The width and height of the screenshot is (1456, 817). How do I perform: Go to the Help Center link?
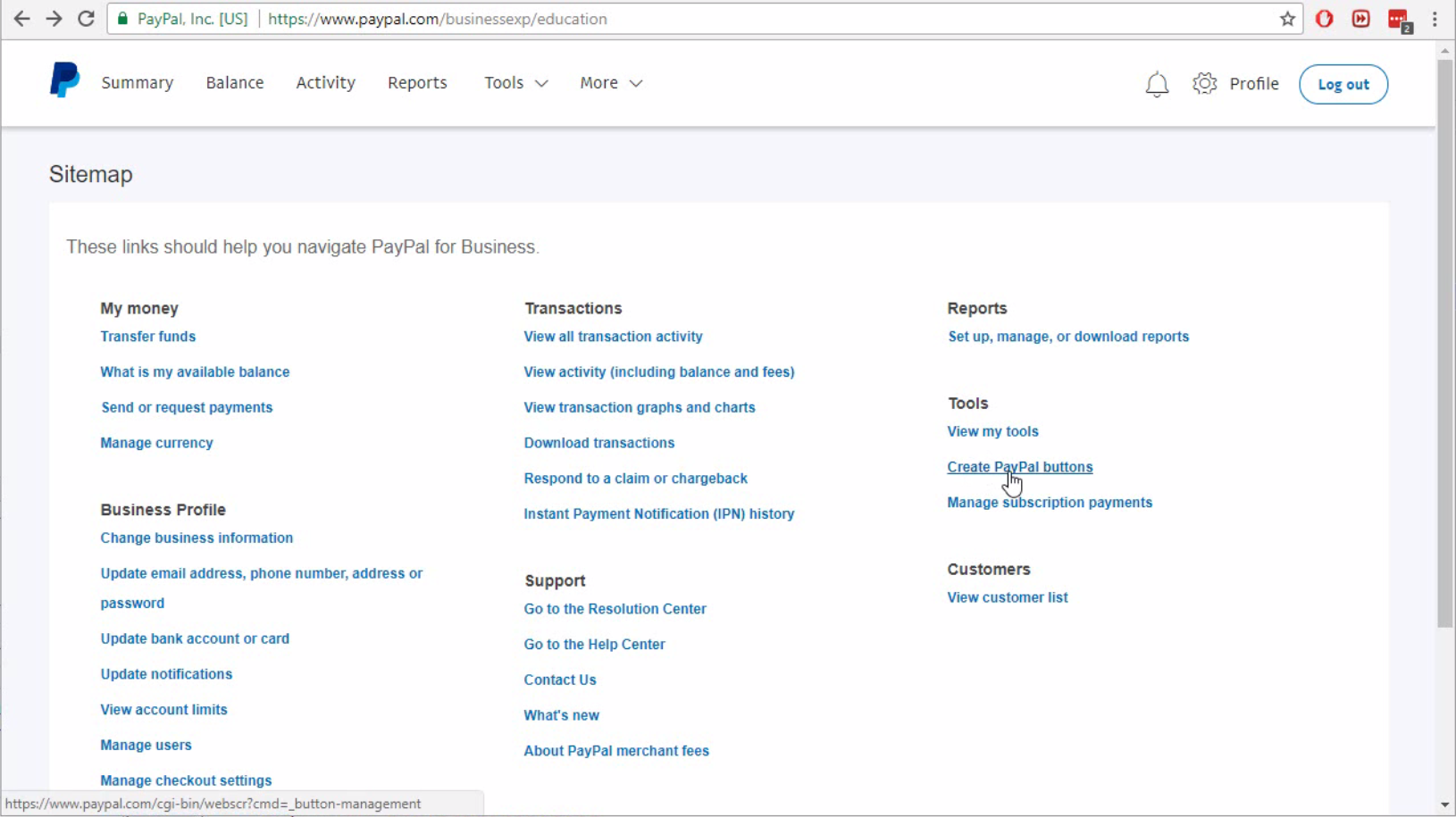point(595,645)
